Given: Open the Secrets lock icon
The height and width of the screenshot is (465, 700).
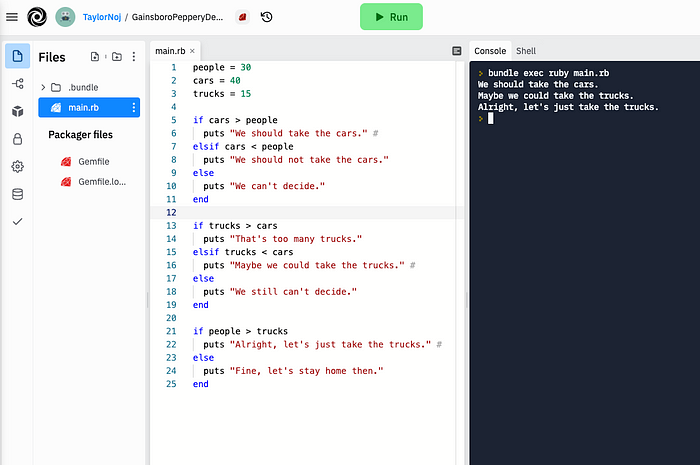Looking at the screenshot, I should tap(17, 139).
